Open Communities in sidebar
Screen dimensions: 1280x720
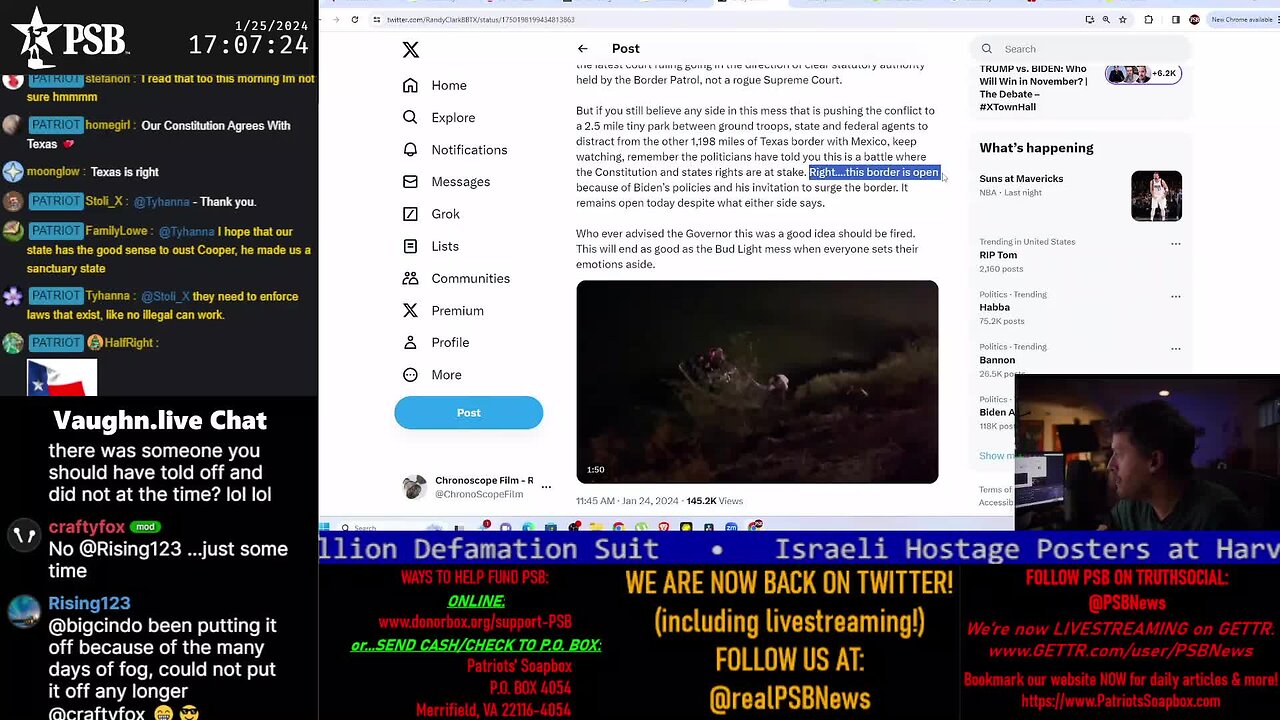(x=456, y=278)
